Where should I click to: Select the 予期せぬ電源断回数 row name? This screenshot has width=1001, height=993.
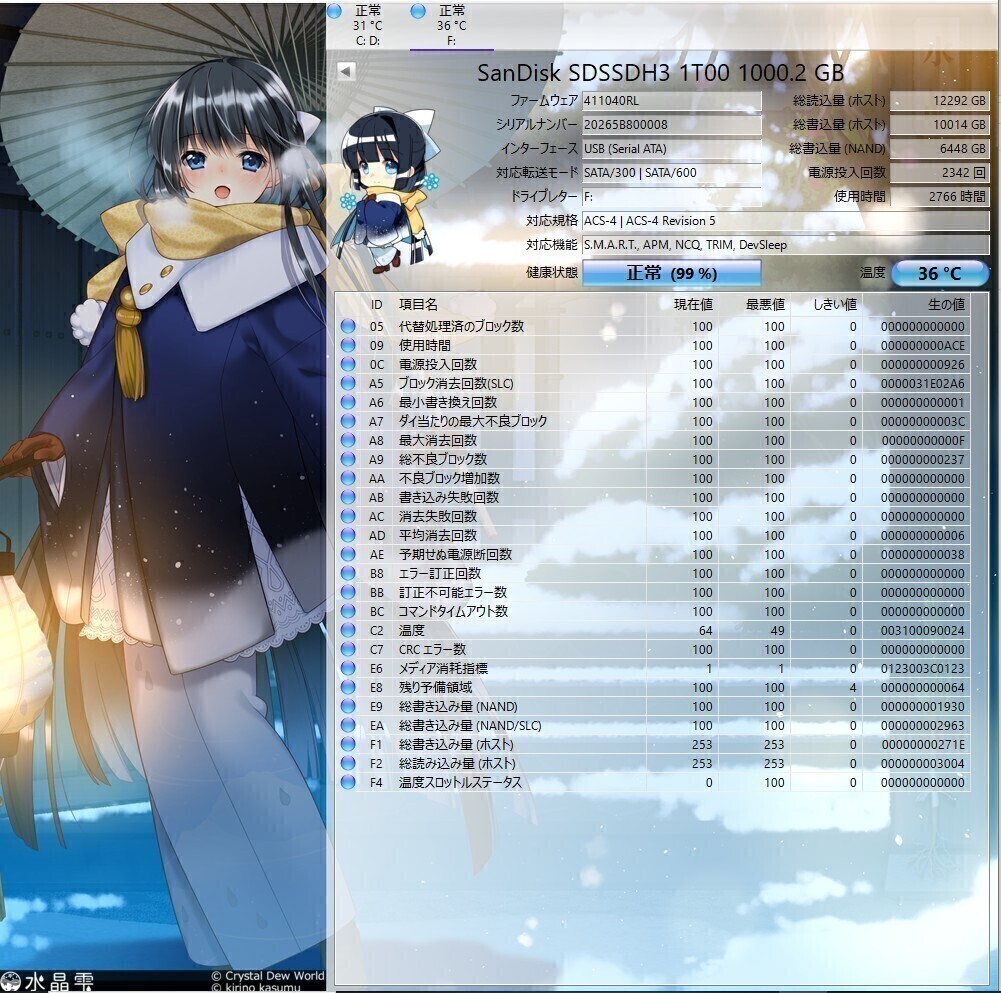coord(455,554)
